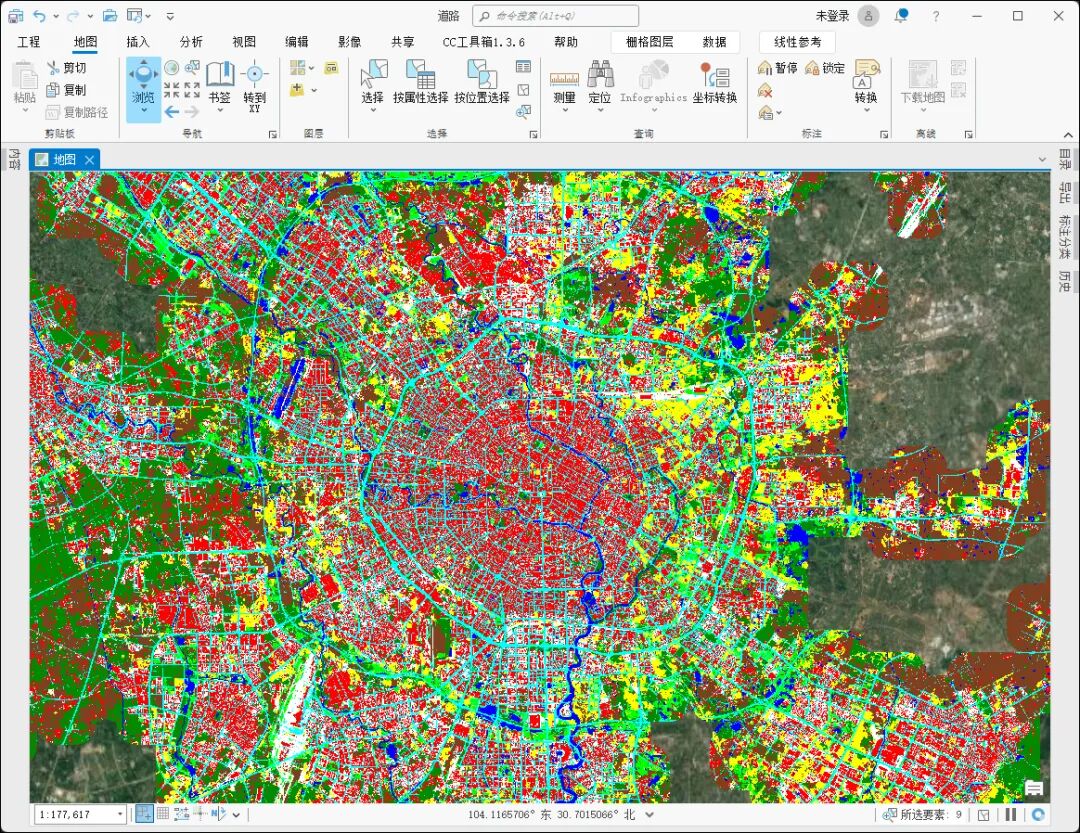Click the 转到XY (Go To XY) tool
The width and height of the screenshot is (1080, 833).
point(254,86)
